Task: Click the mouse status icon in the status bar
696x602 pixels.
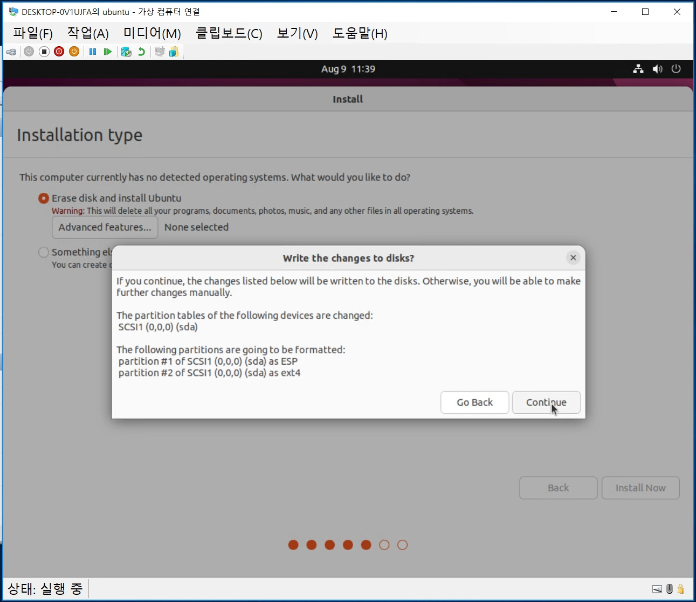Action: tap(669, 589)
